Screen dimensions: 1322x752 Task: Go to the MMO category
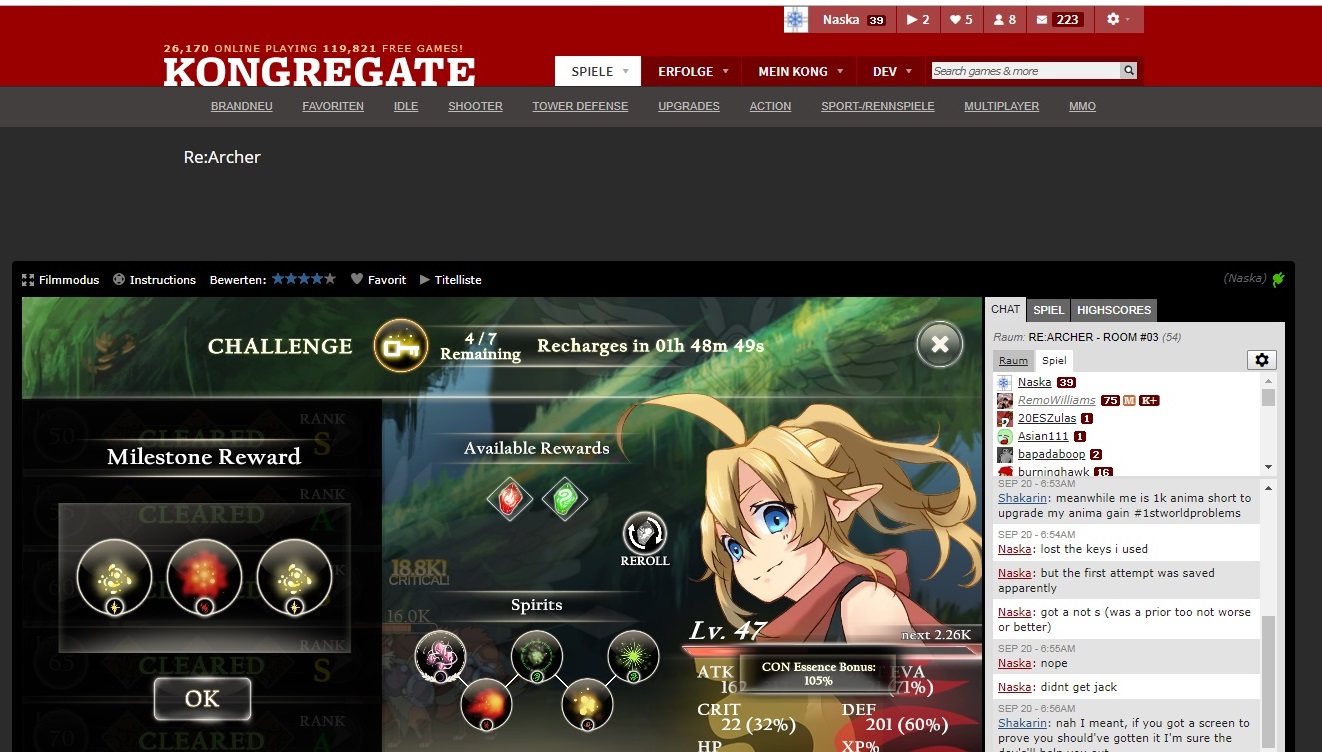coord(1082,106)
